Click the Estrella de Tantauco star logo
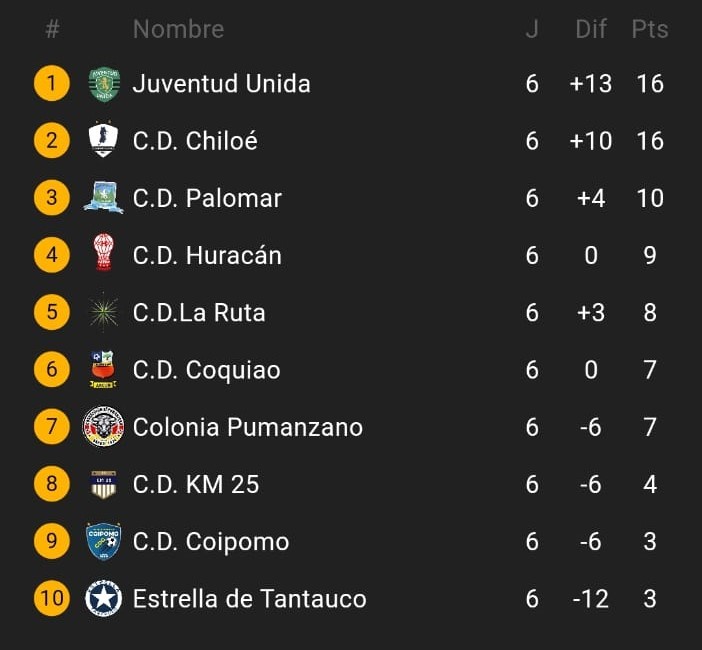702x650 pixels. pyautogui.click(x=103, y=599)
